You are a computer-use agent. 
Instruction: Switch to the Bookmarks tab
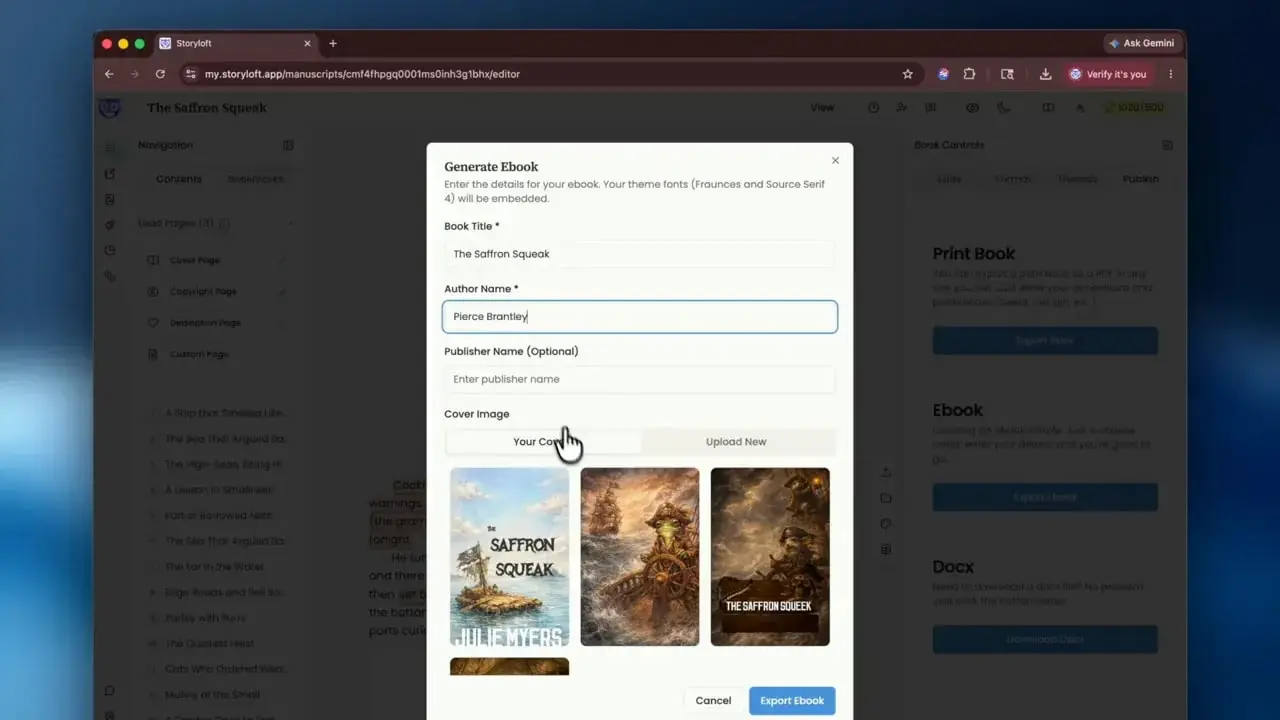pos(256,179)
